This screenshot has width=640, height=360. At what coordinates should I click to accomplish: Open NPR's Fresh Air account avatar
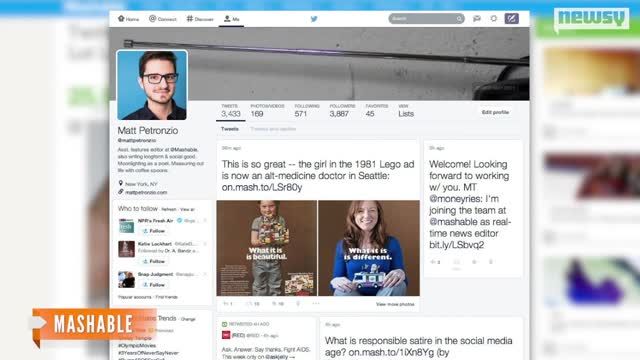126,226
